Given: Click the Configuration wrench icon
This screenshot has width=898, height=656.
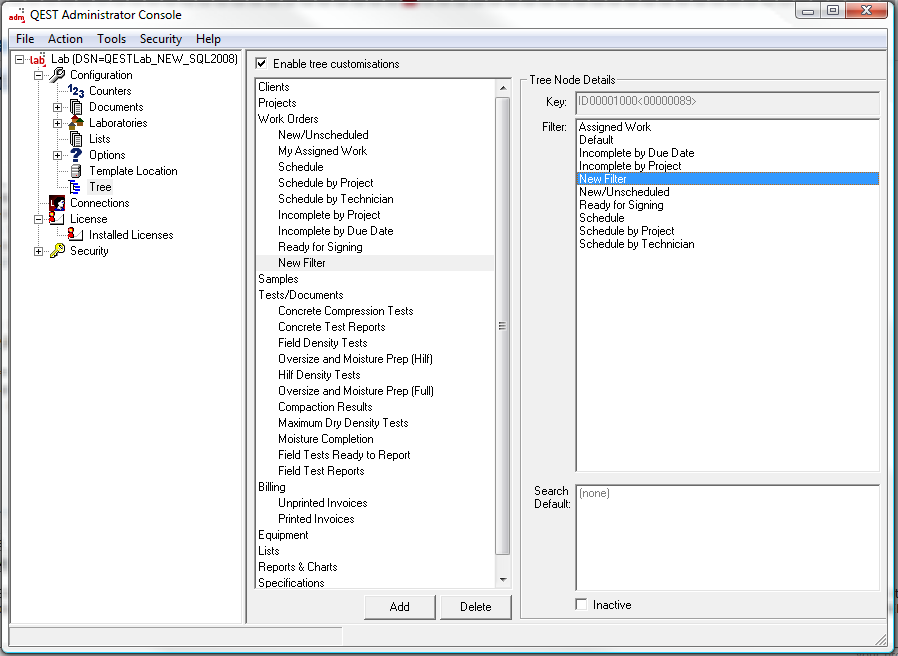Looking at the screenshot, I should [x=57, y=75].
